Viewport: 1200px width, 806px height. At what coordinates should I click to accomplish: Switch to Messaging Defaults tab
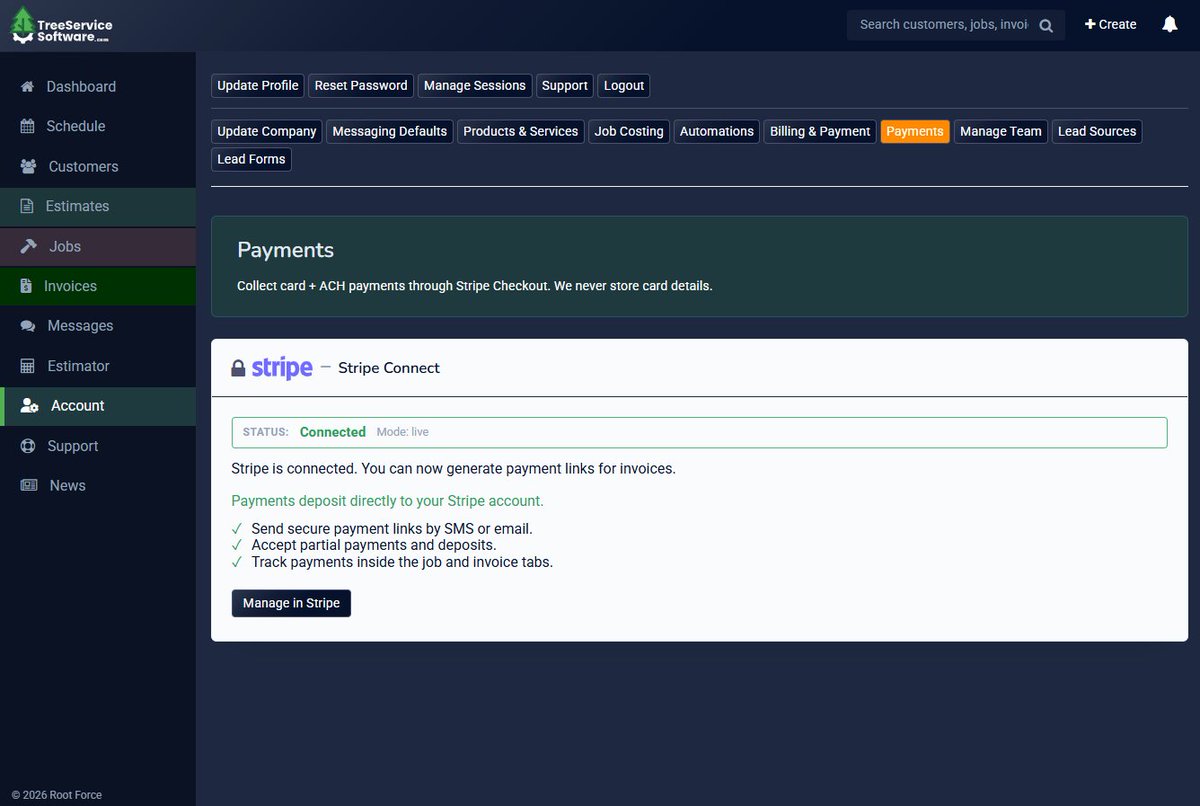click(390, 132)
